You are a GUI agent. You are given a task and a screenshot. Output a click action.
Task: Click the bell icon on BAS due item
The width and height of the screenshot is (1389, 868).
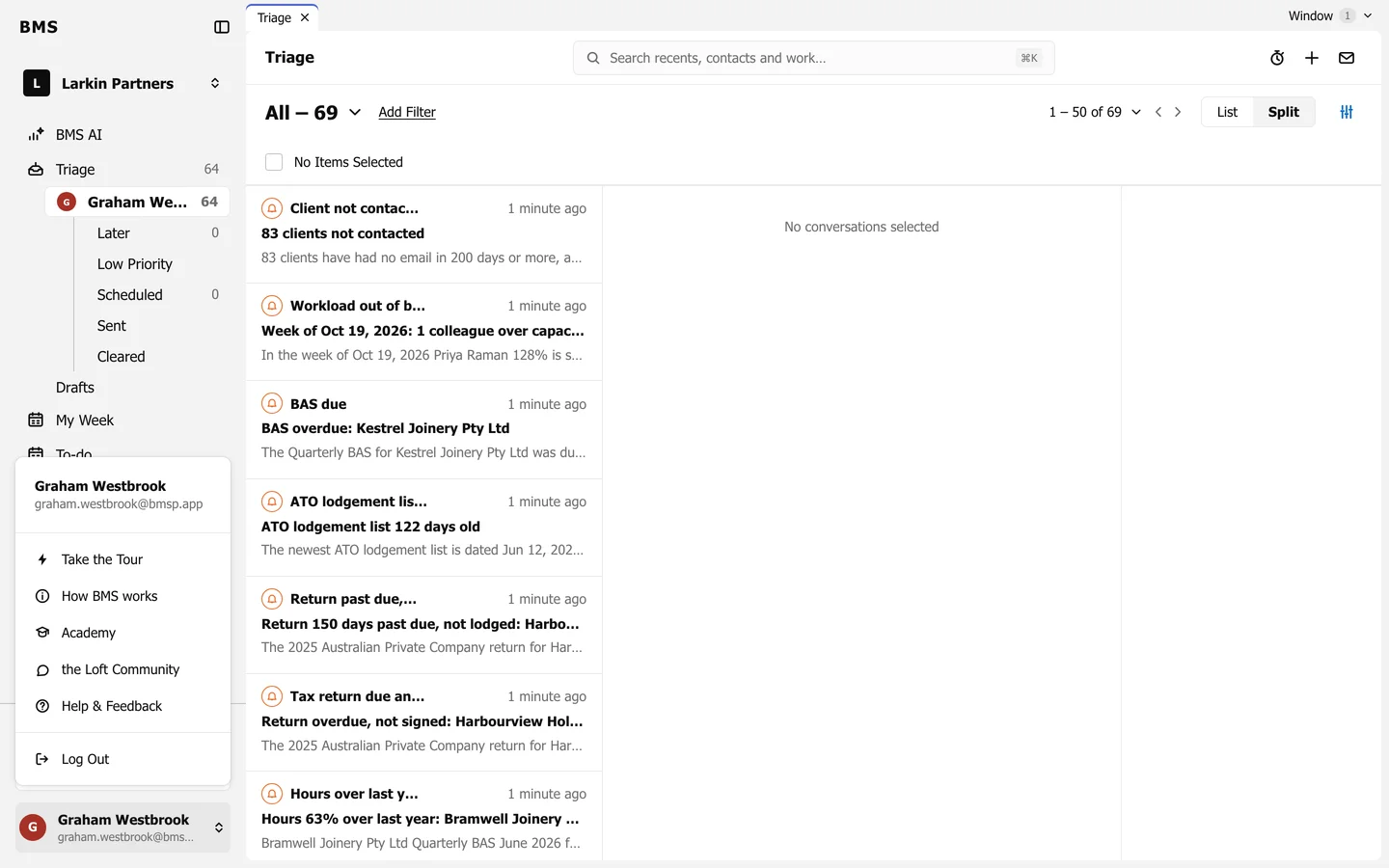(x=272, y=404)
